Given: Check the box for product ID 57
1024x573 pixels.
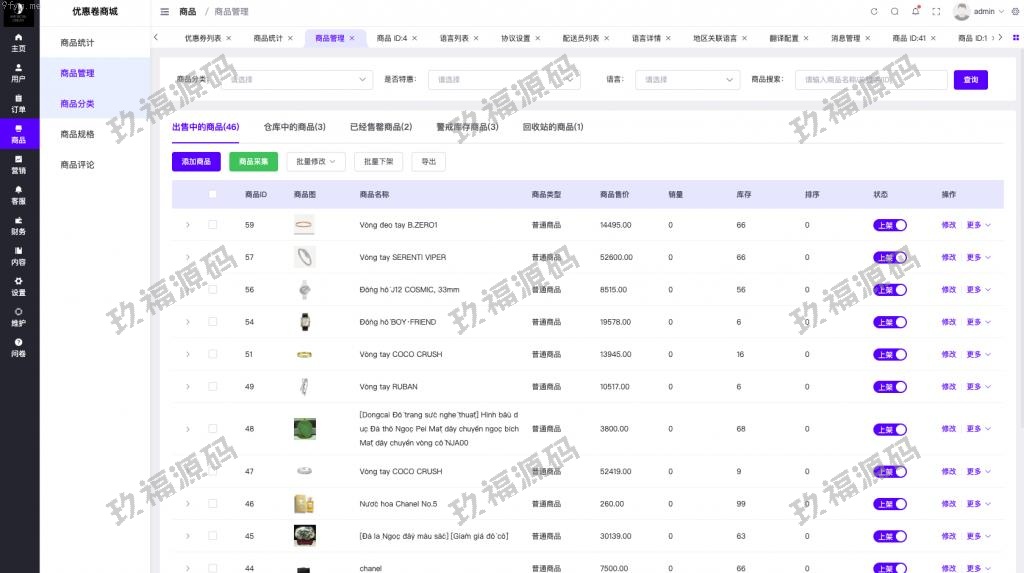Looking at the screenshot, I should (212, 257).
